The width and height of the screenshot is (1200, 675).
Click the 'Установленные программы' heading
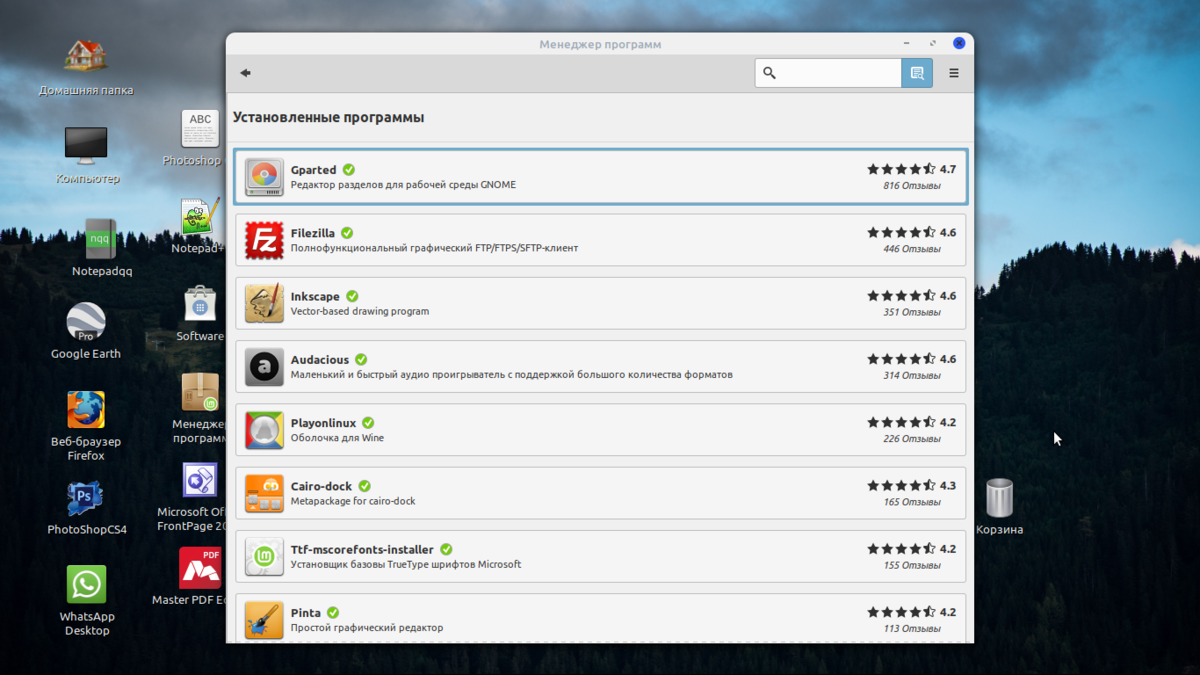point(329,117)
